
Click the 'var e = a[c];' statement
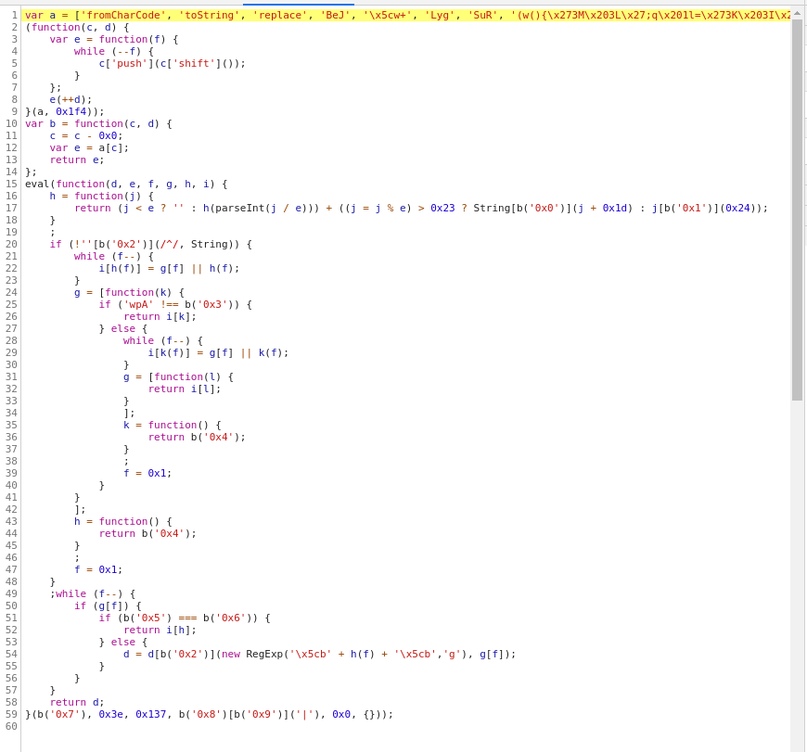tap(90, 148)
